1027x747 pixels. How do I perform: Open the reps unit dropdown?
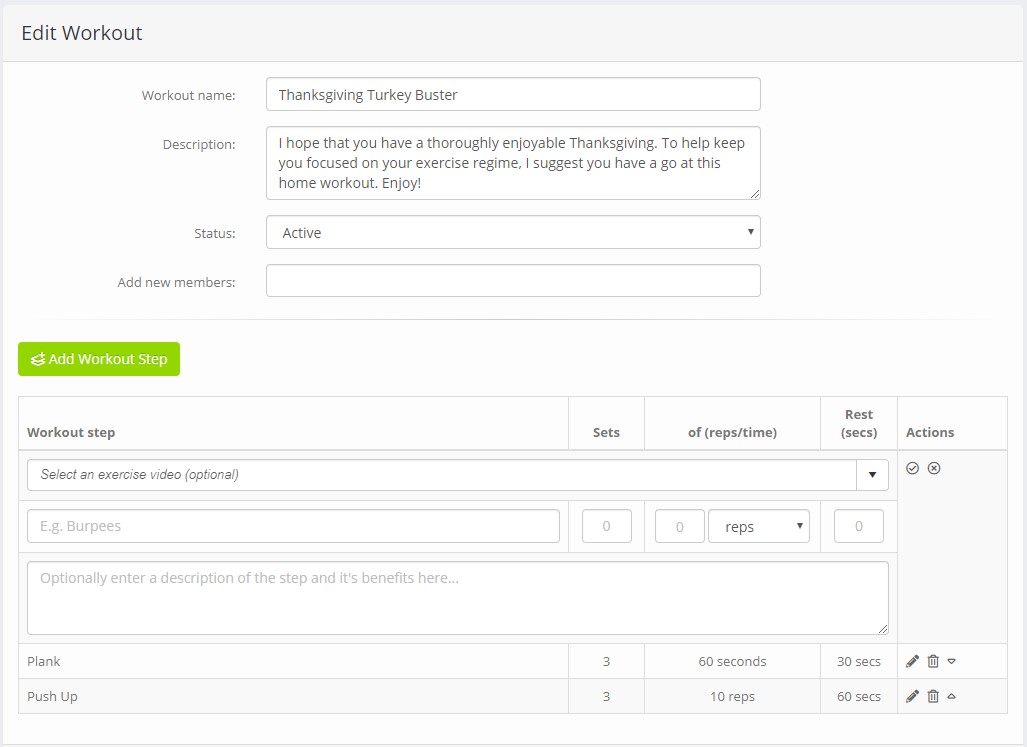click(758, 526)
